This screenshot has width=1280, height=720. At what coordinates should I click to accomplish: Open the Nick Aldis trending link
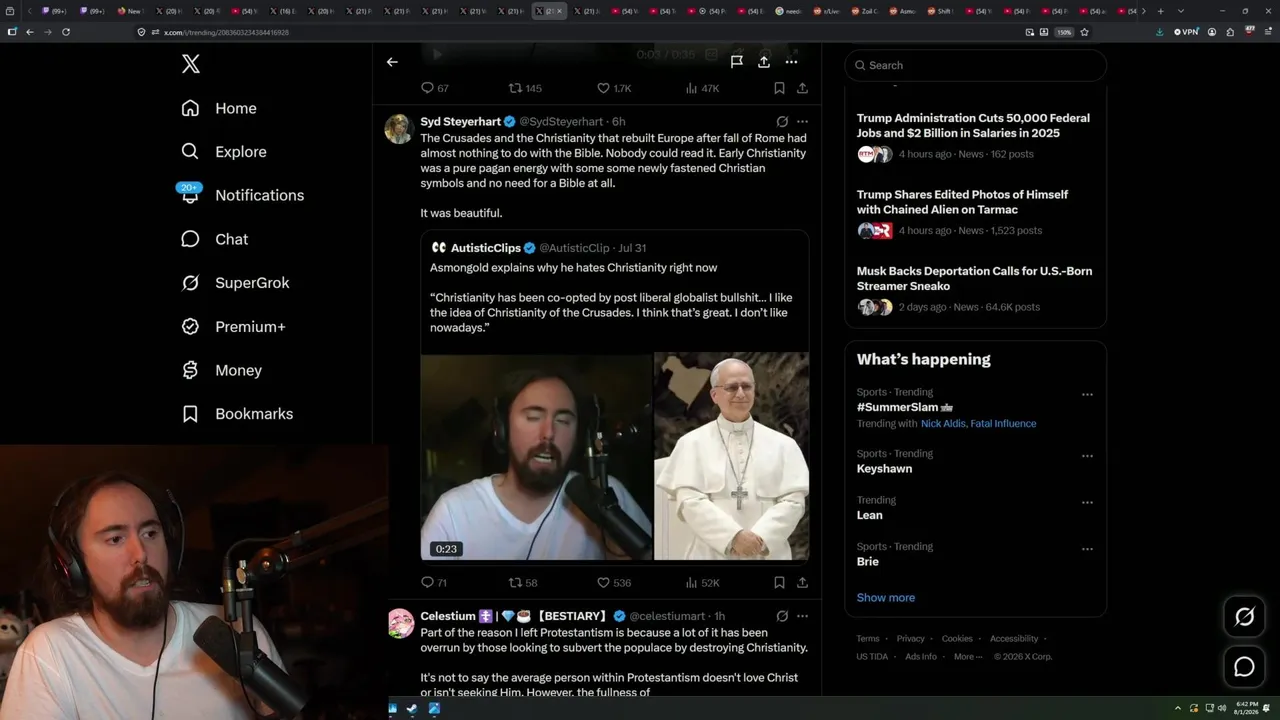[x=943, y=424]
